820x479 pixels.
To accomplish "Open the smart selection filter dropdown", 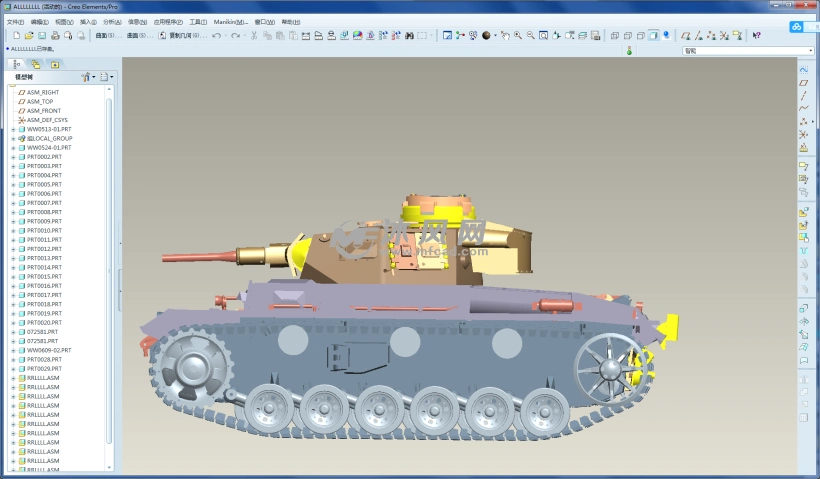I will [748, 50].
